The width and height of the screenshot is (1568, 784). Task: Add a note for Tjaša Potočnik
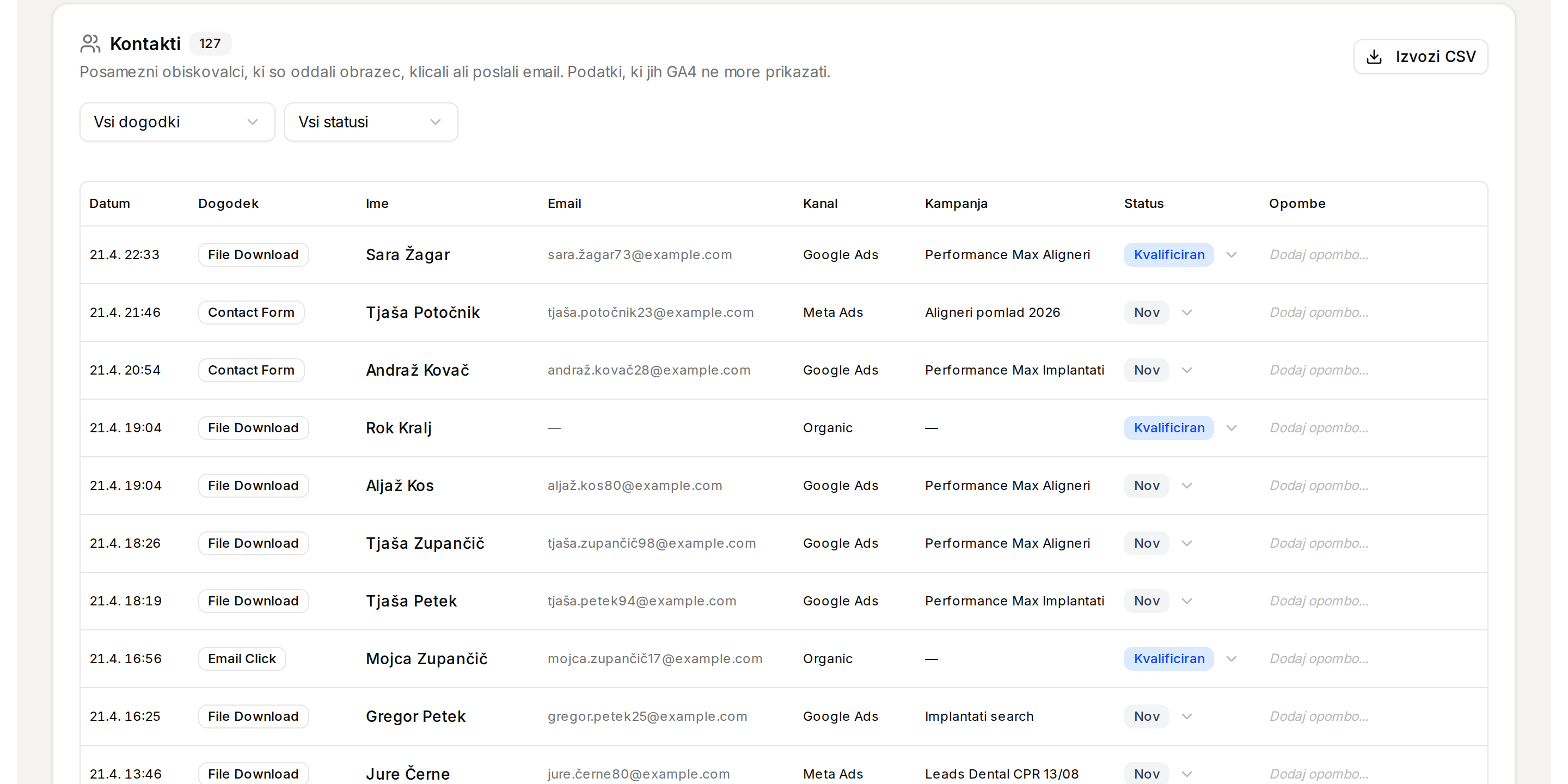[1319, 313]
